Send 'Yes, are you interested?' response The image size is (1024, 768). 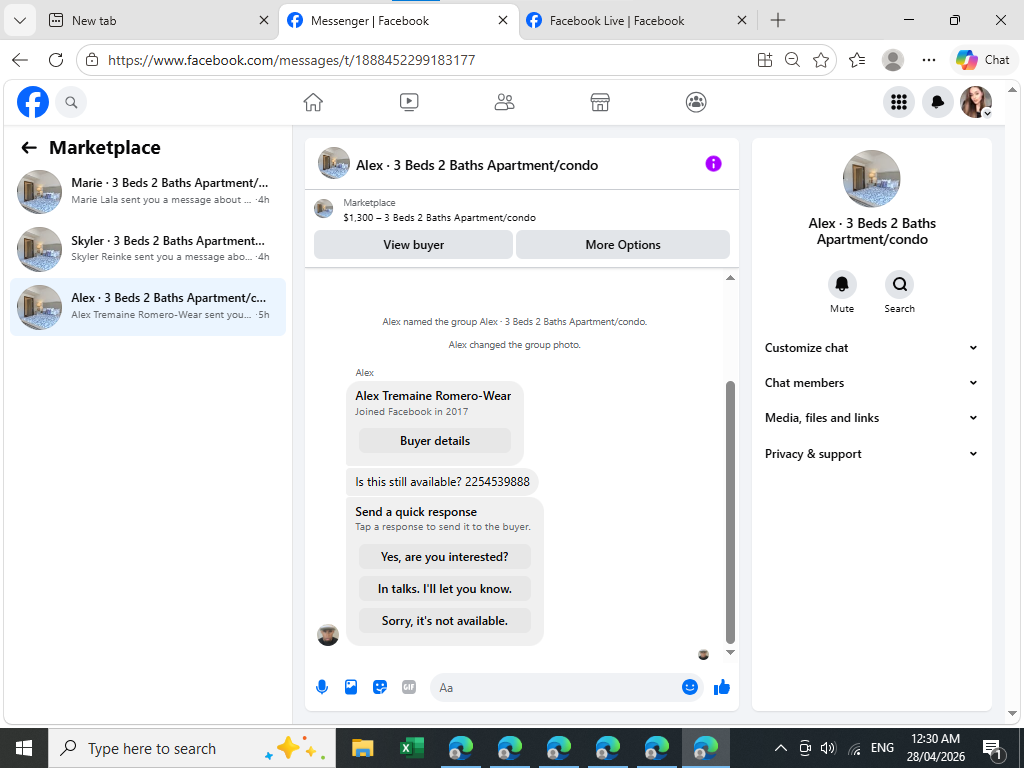[x=445, y=557]
